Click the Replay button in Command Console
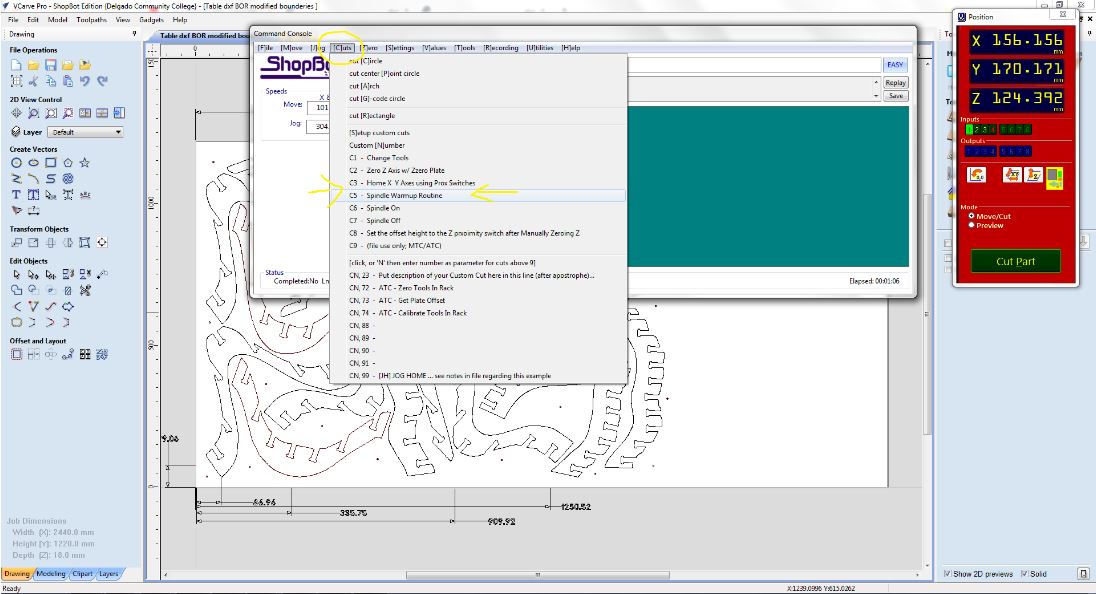1096x594 pixels. point(895,82)
